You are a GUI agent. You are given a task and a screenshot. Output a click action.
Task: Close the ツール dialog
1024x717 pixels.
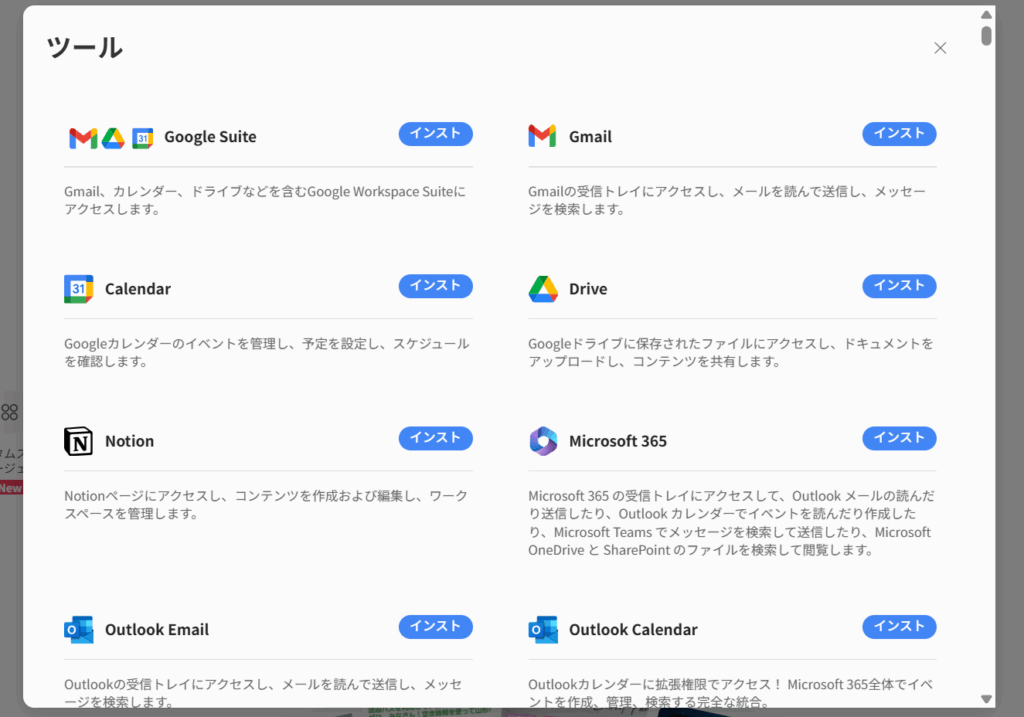(x=939, y=47)
